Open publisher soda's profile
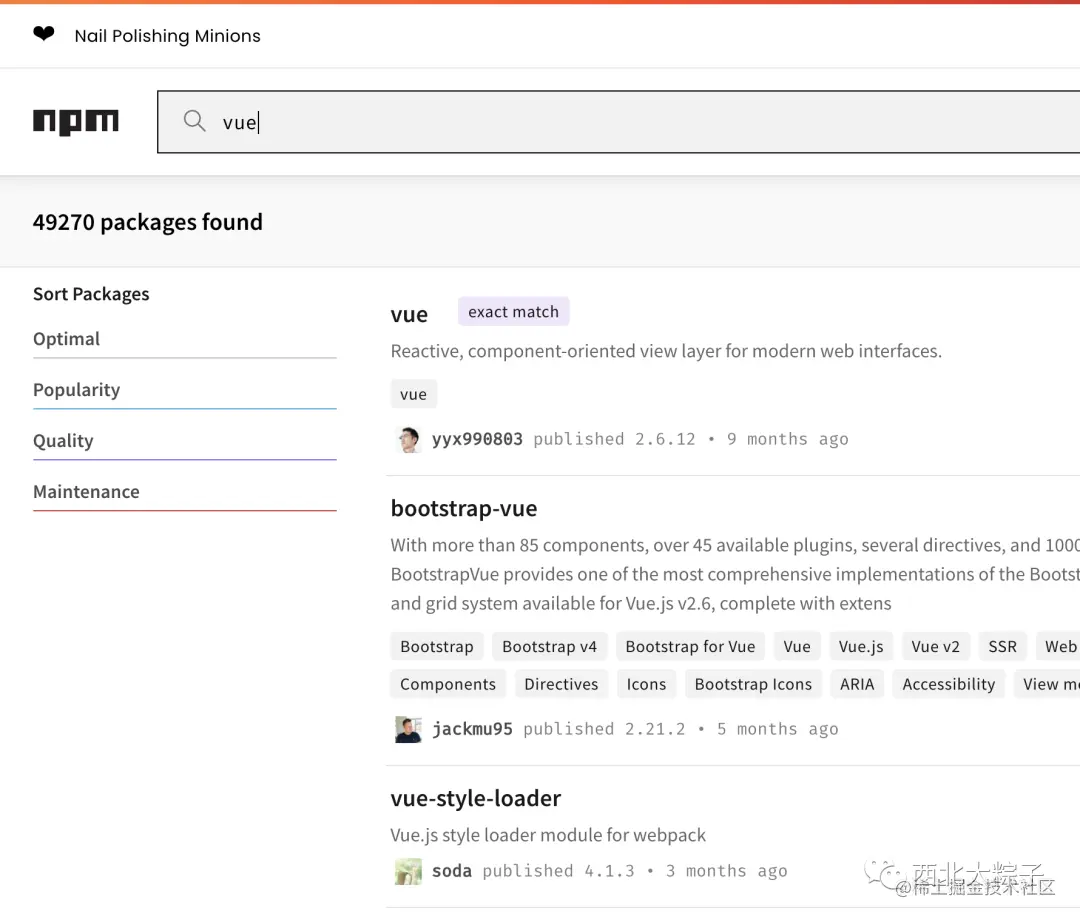Image resolution: width=1080 pixels, height=922 pixels. (x=452, y=871)
